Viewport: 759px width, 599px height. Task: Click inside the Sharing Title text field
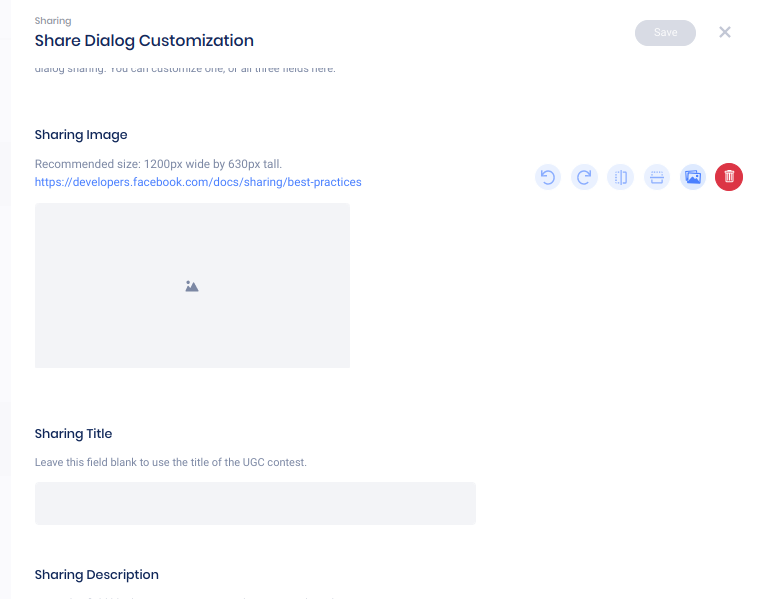point(255,503)
